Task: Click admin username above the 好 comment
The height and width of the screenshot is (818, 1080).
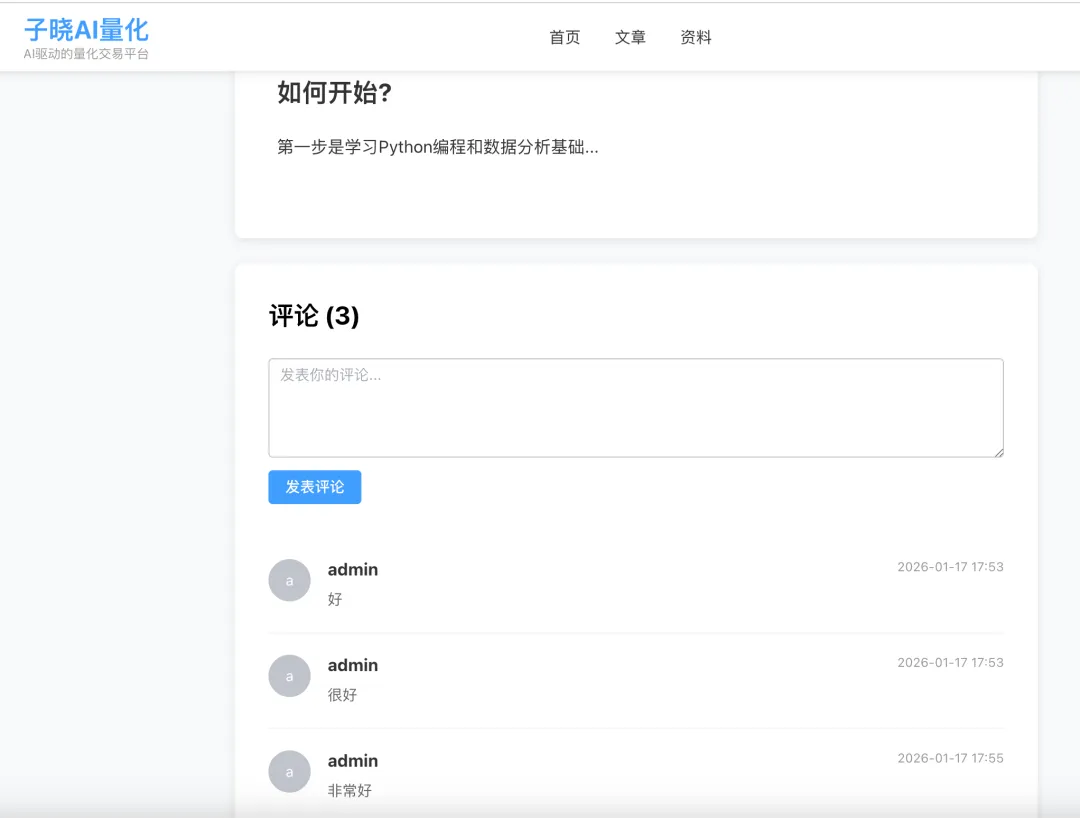Action: click(x=353, y=569)
